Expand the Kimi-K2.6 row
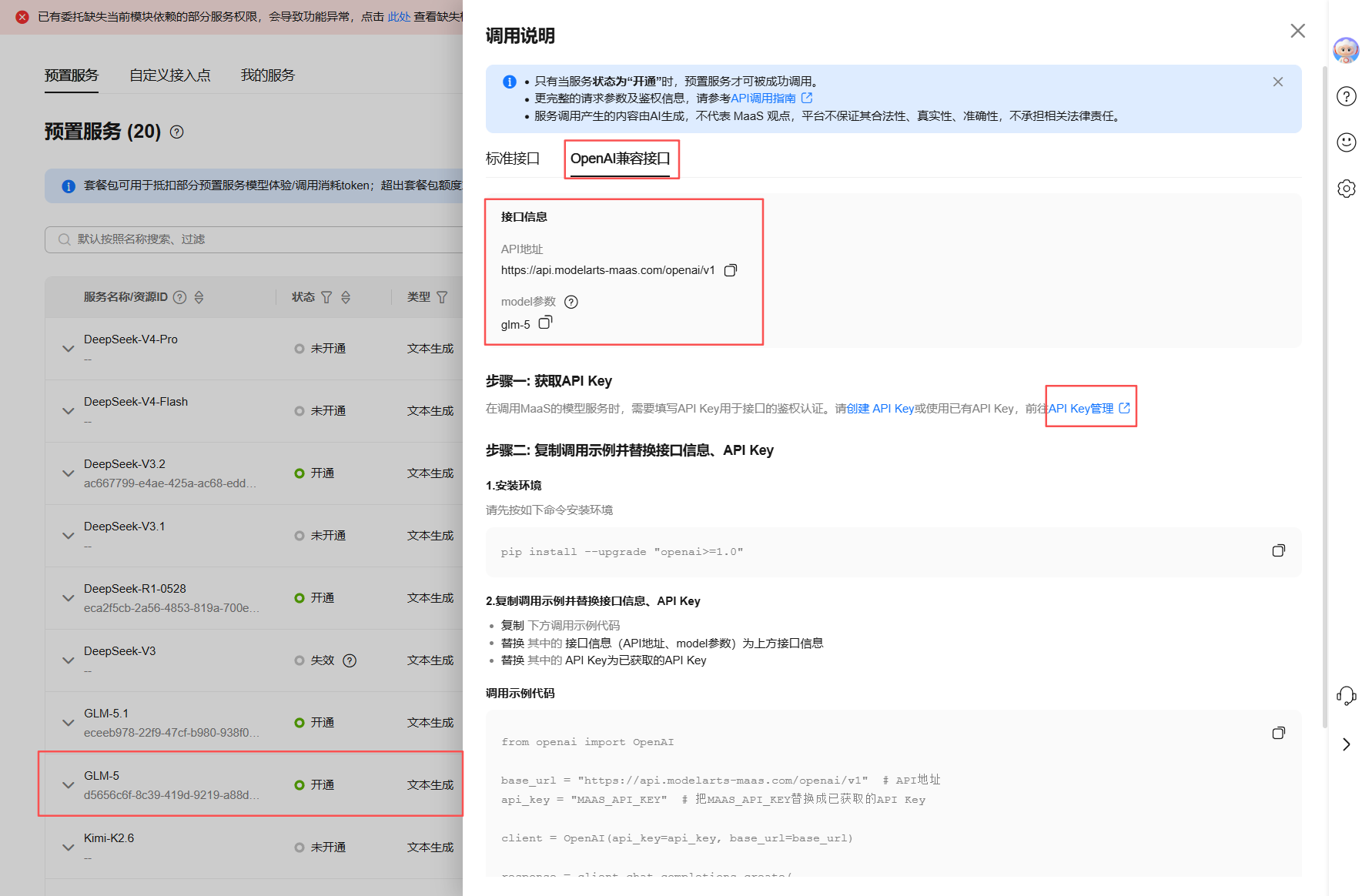This screenshot has width=1362, height=896. tap(69, 848)
